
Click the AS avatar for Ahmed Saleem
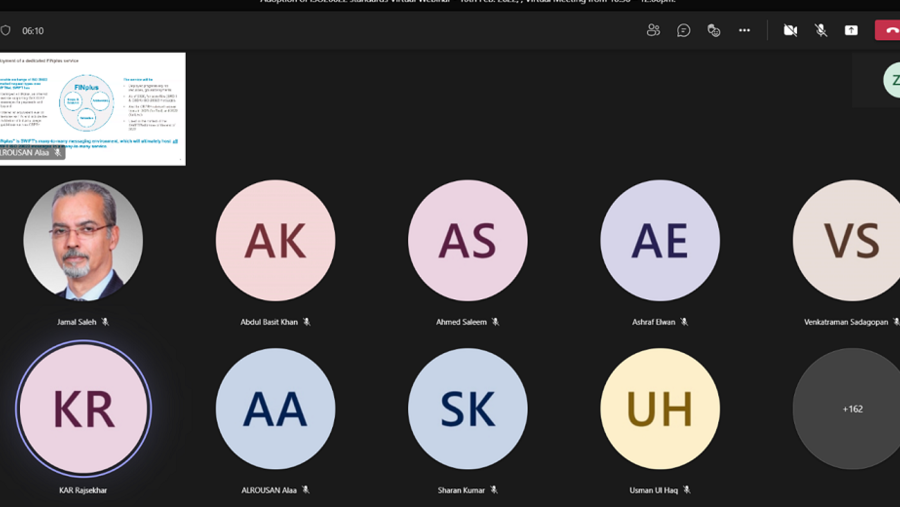coord(468,240)
